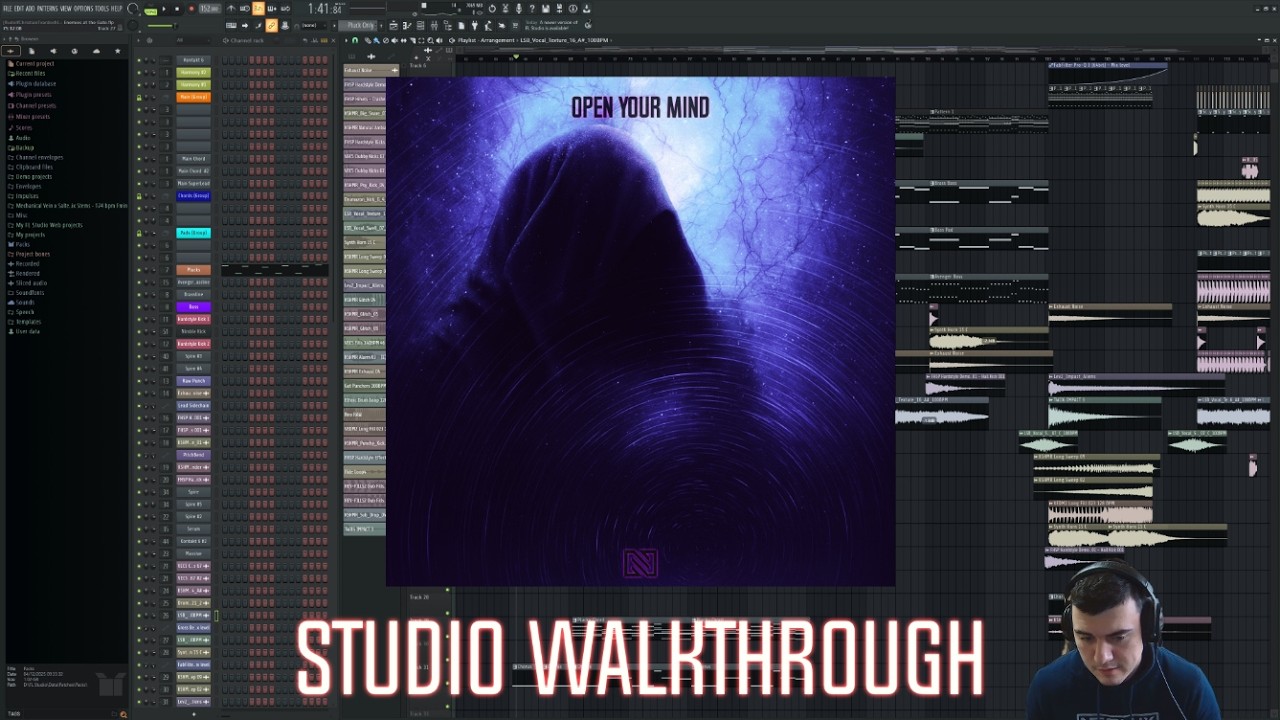1280x720 pixels.
Task: Select the orange Main (Group) channel button
Action: tap(193, 97)
